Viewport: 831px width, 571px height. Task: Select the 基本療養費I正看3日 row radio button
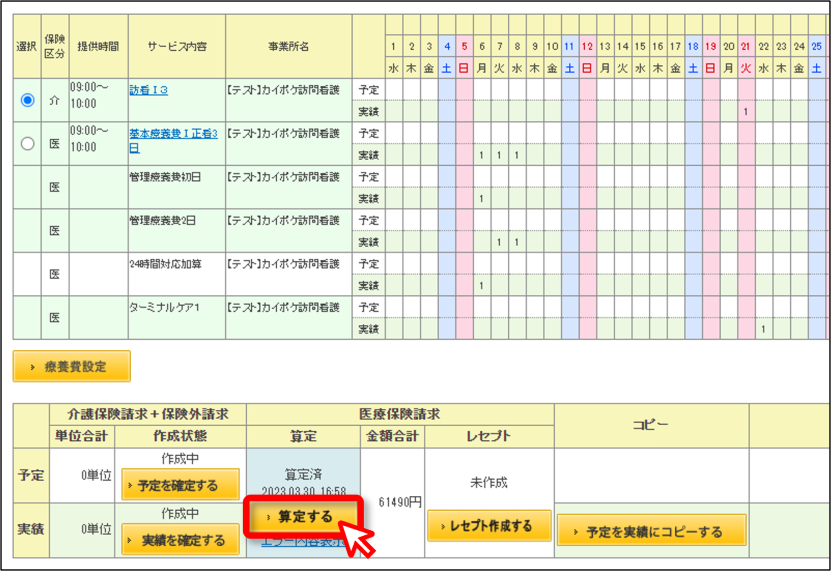[28, 144]
